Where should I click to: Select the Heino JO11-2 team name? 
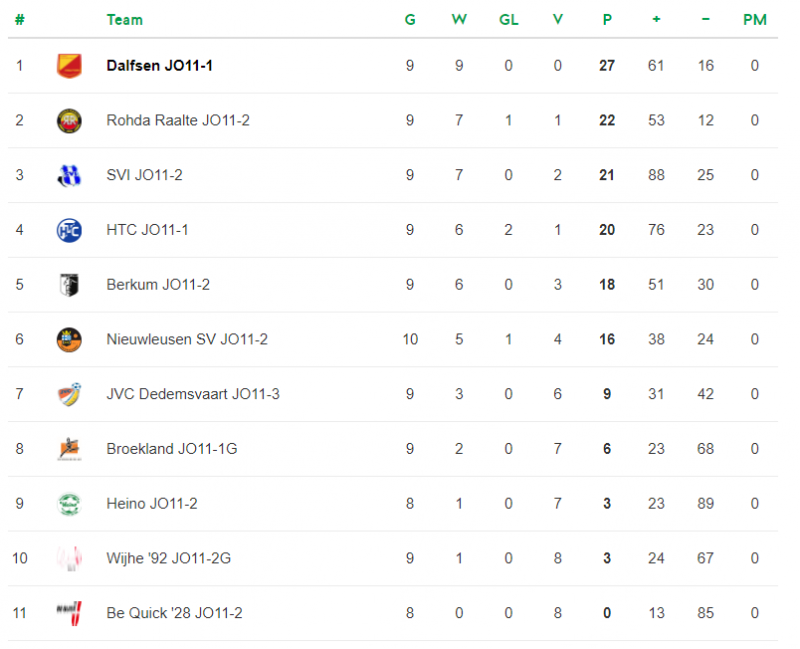pos(151,504)
